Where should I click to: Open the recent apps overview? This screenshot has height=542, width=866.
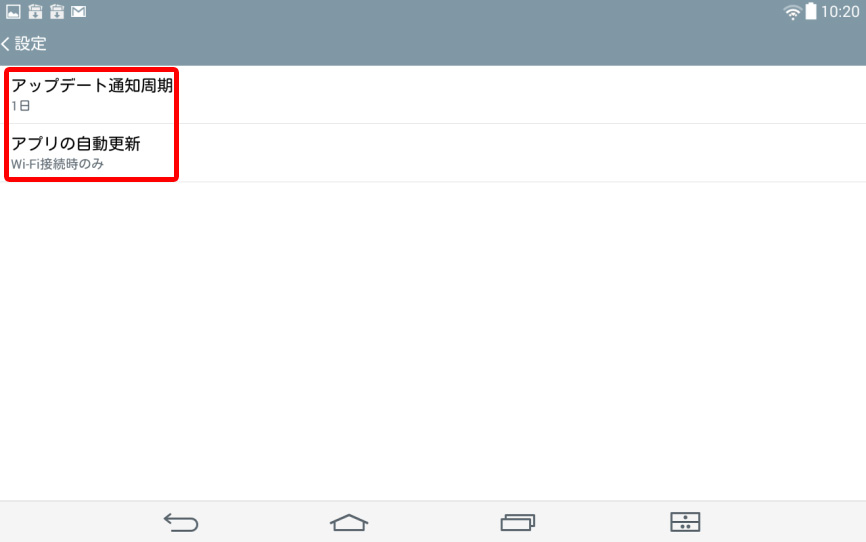(518, 522)
